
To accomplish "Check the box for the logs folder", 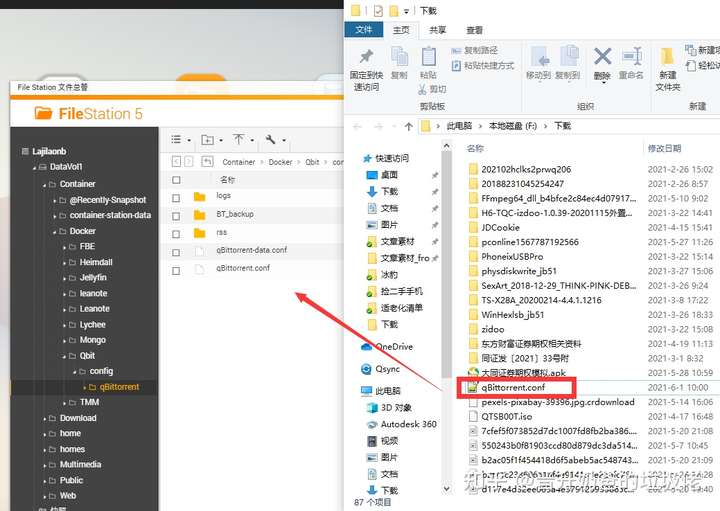I will pos(176,198).
